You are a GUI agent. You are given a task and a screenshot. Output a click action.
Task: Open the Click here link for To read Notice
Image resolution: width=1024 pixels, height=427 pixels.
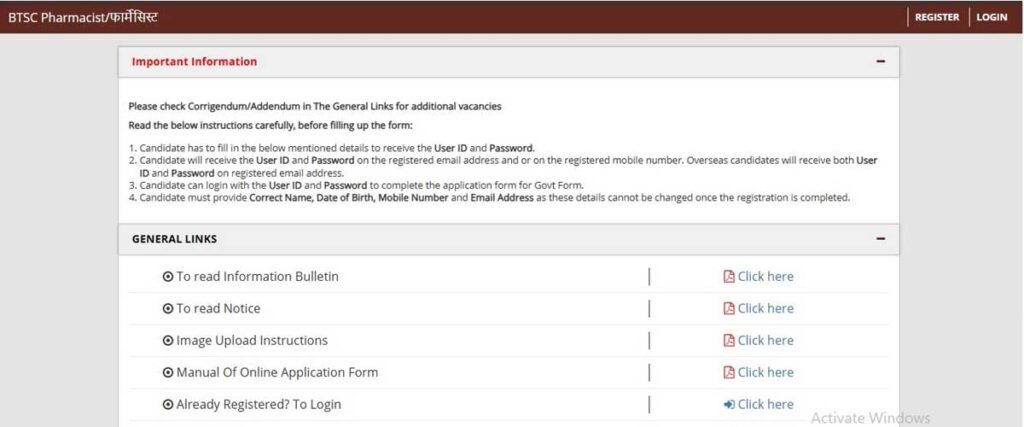765,309
